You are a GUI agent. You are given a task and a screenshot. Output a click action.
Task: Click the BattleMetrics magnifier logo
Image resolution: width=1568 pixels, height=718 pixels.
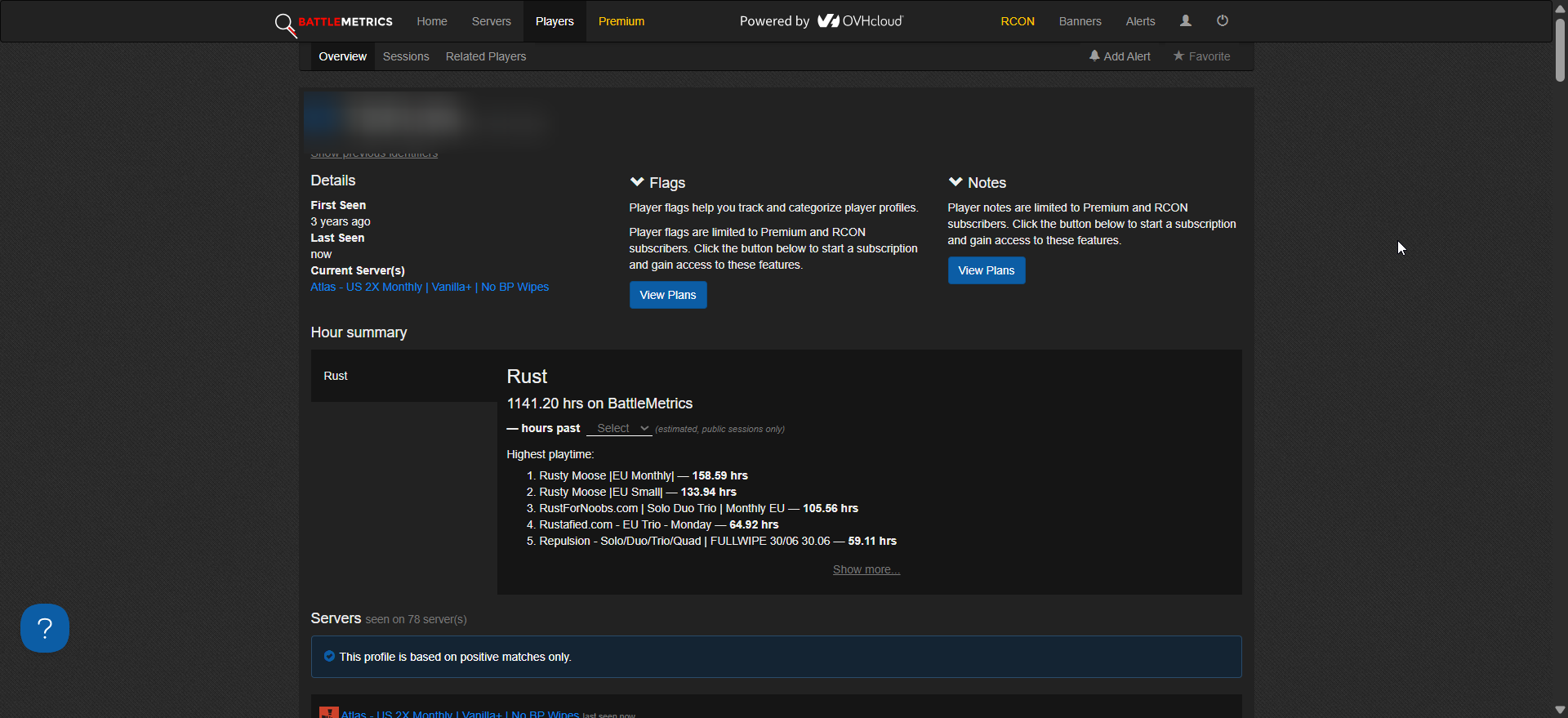click(x=285, y=25)
